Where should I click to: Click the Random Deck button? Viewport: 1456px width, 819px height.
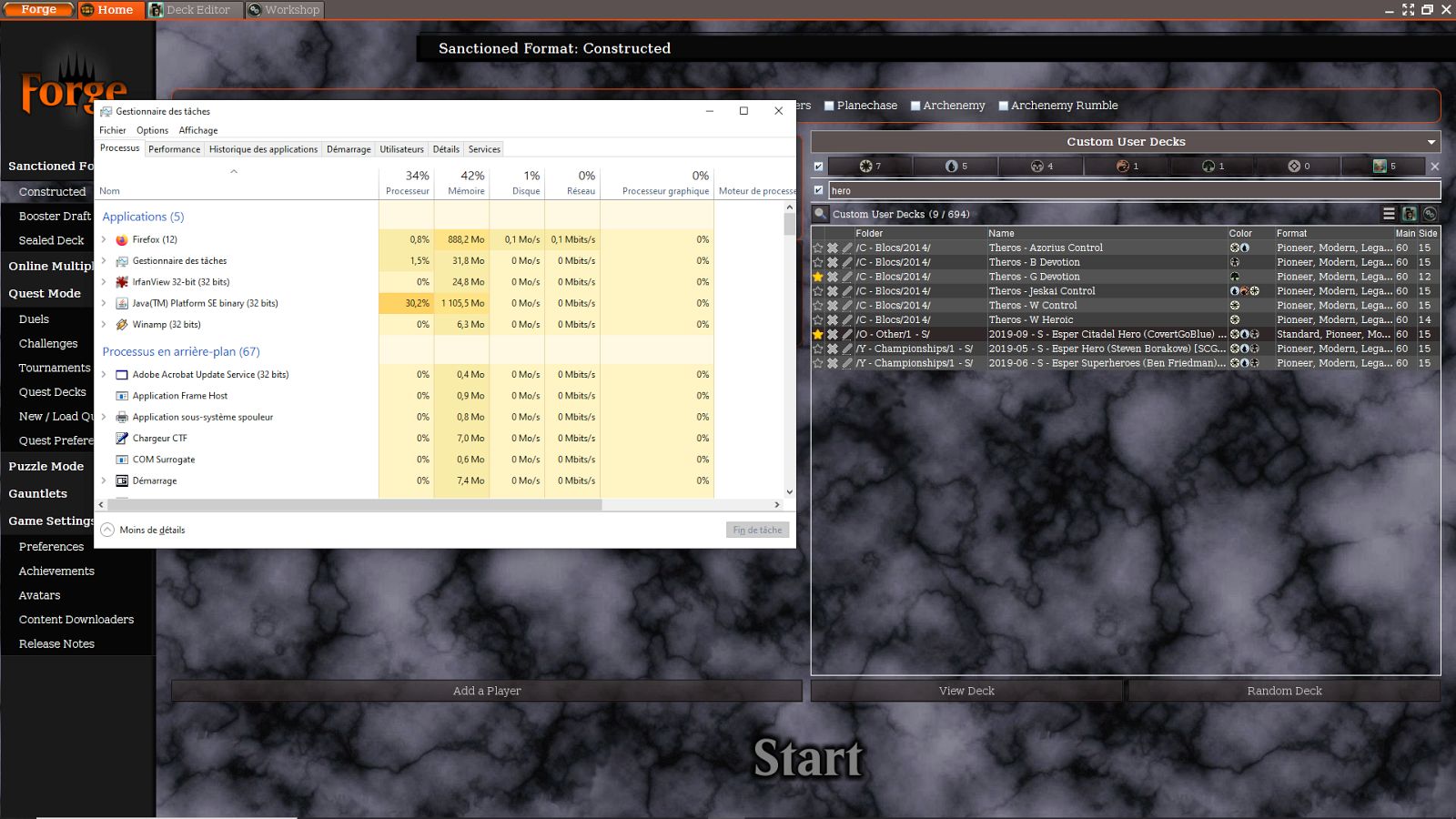click(x=1284, y=691)
